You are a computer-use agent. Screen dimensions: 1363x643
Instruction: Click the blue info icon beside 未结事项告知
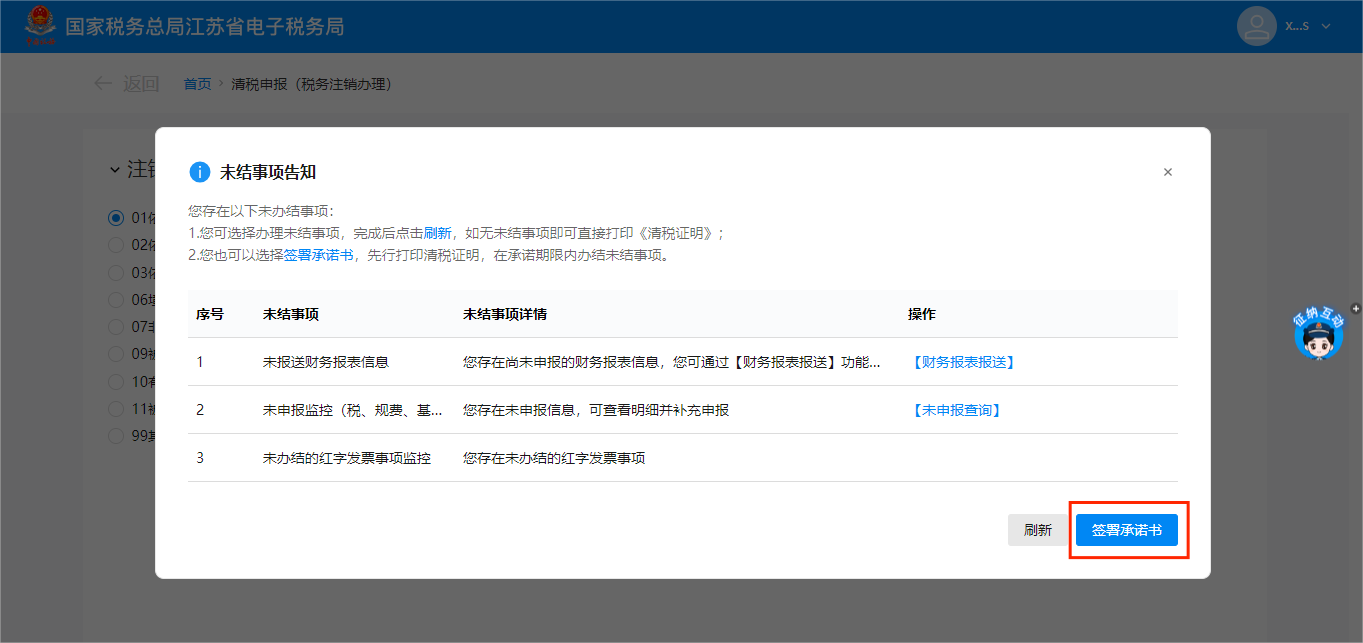[199, 172]
